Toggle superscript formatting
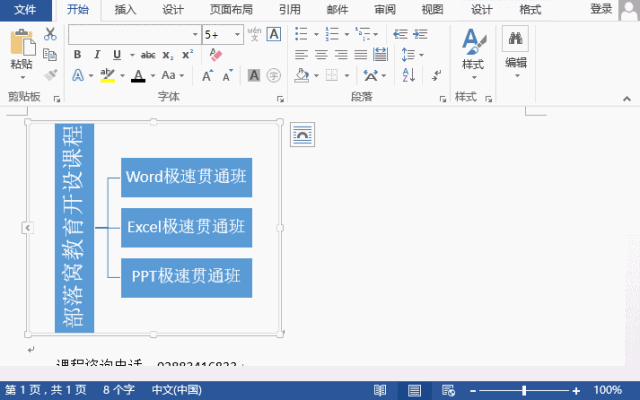The width and height of the screenshot is (640, 400). 187,54
